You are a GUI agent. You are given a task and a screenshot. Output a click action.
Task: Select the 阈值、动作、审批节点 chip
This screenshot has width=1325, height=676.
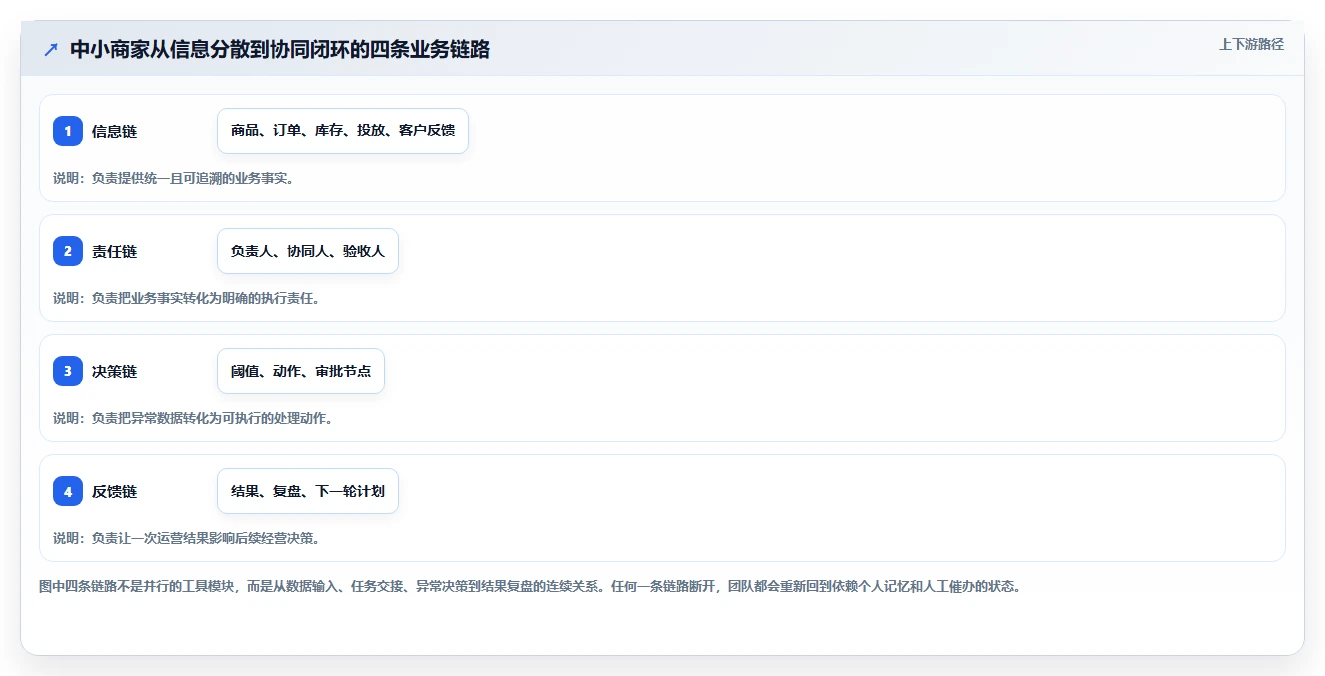pyautogui.click(x=301, y=371)
